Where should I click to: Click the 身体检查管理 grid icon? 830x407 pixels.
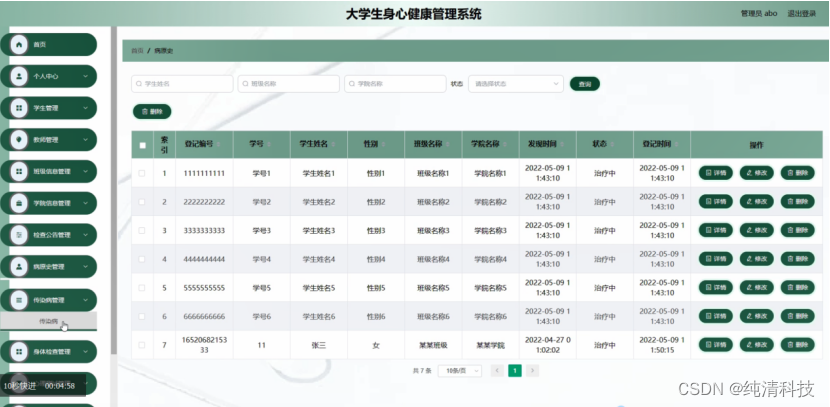click(19, 351)
